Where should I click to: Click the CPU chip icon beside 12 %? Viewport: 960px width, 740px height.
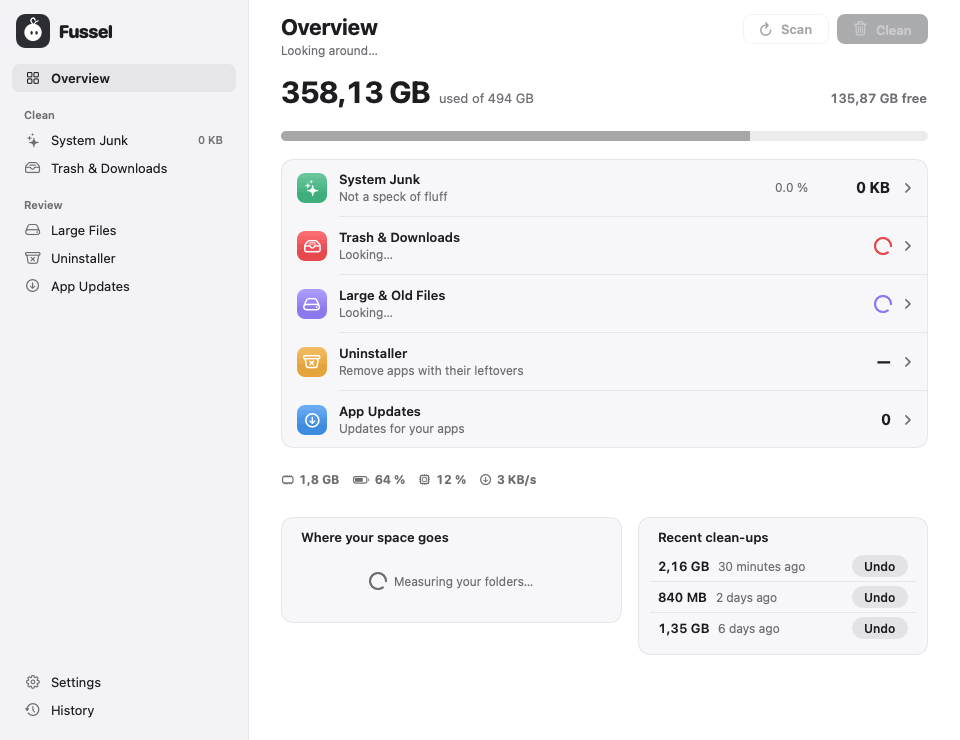click(x=424, y=480)
